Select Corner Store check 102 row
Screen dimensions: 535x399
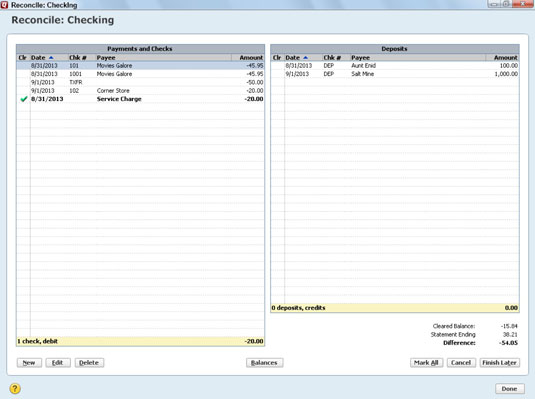point(140,91)
